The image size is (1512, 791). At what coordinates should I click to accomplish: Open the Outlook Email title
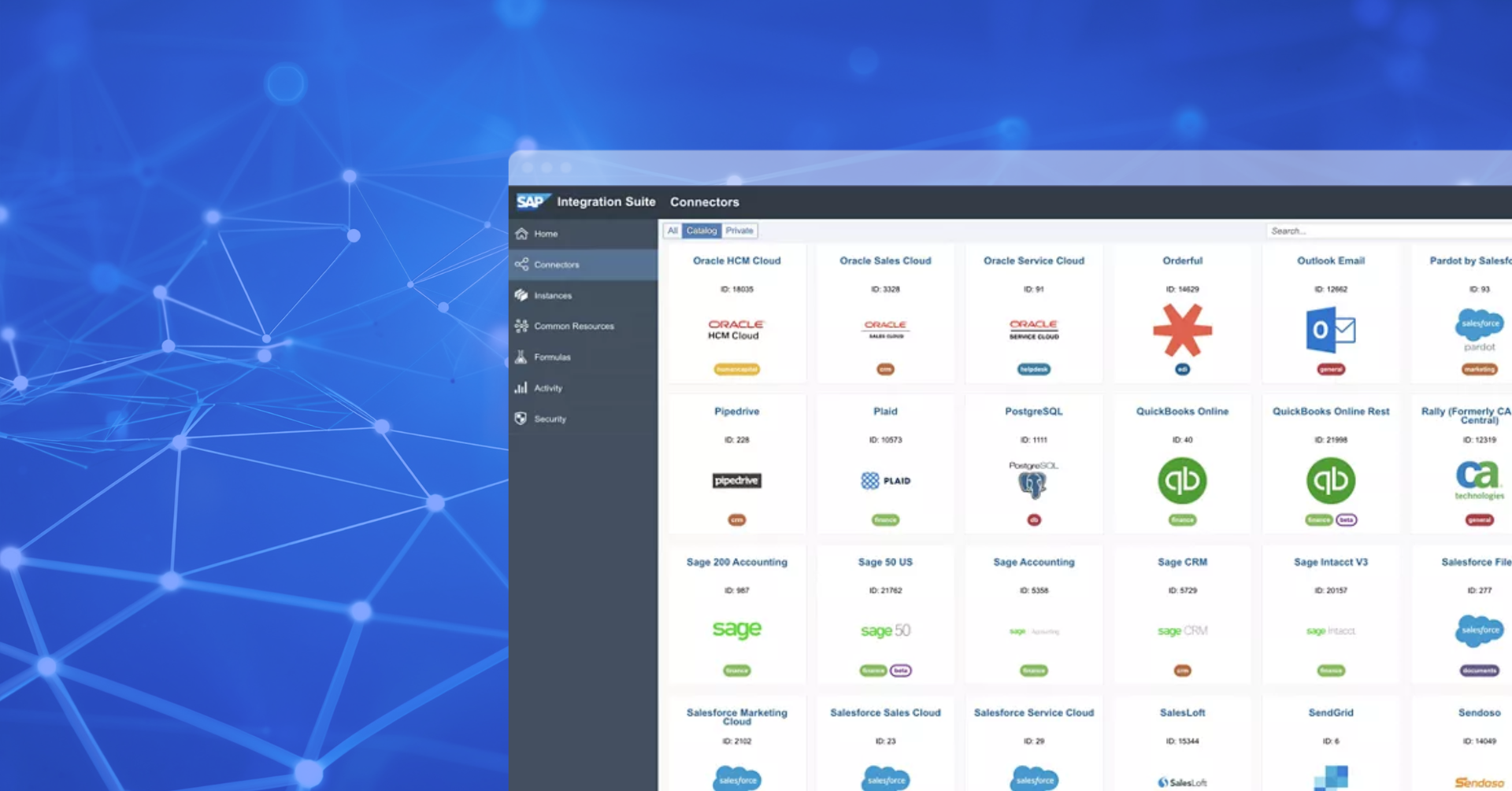(1331, 261)
